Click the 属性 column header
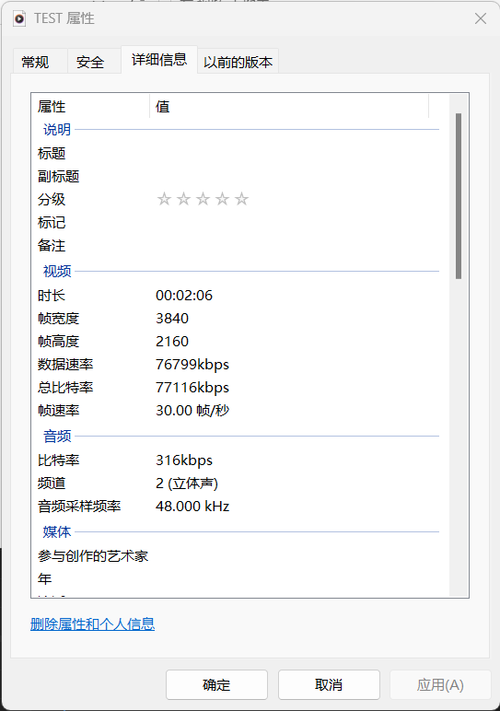This screenshot has width=500, height=711. (91, 107)
